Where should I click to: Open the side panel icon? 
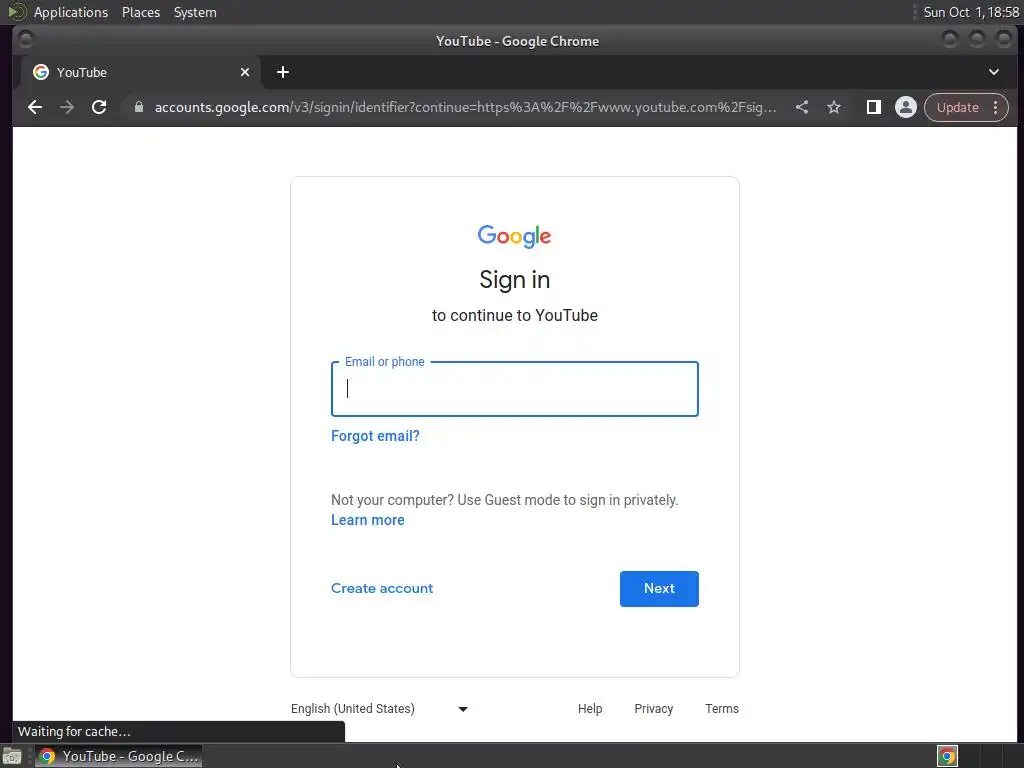[x=874, y=107]
